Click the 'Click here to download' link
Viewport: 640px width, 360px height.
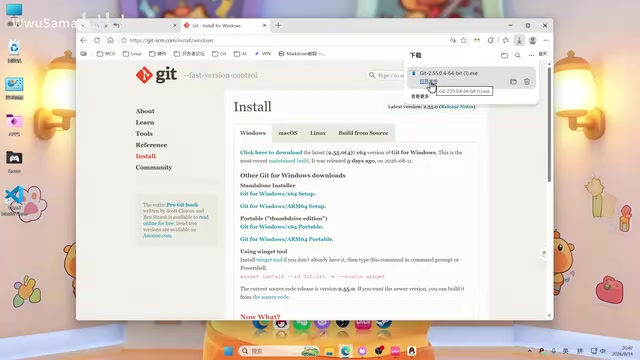(271, 152)
